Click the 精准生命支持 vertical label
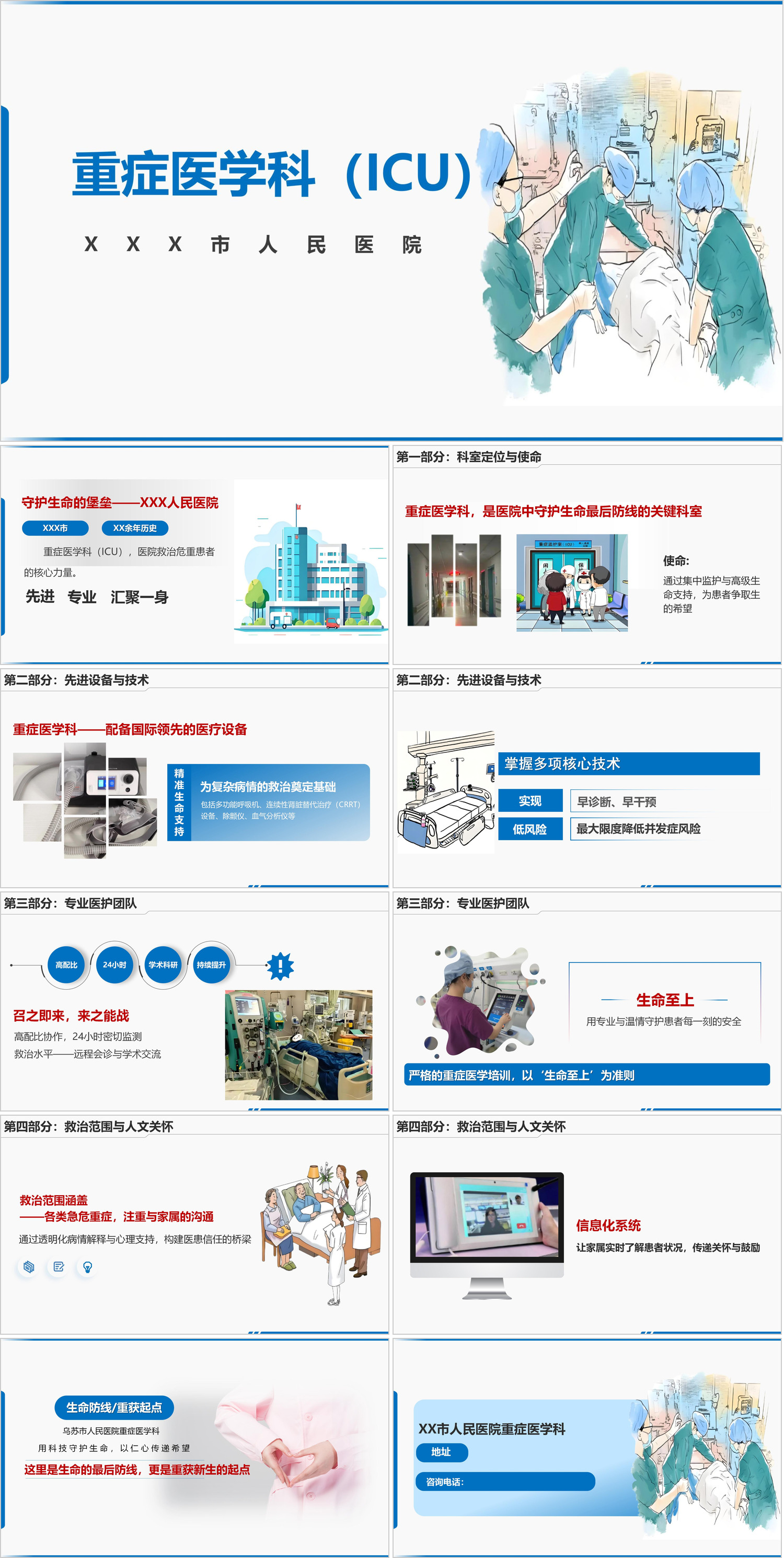 point(179,802)
